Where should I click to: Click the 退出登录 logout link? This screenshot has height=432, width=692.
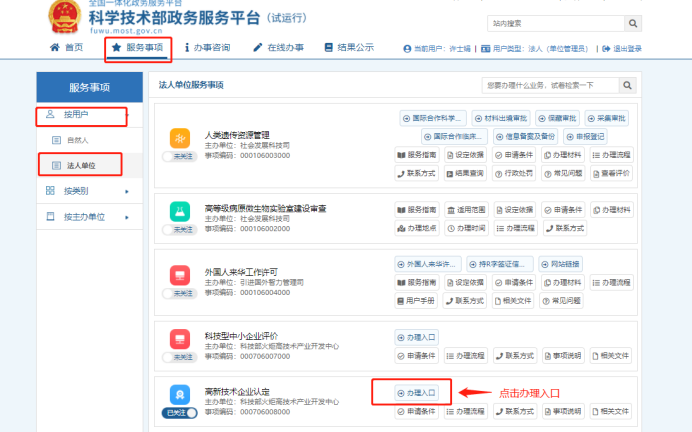622,48
